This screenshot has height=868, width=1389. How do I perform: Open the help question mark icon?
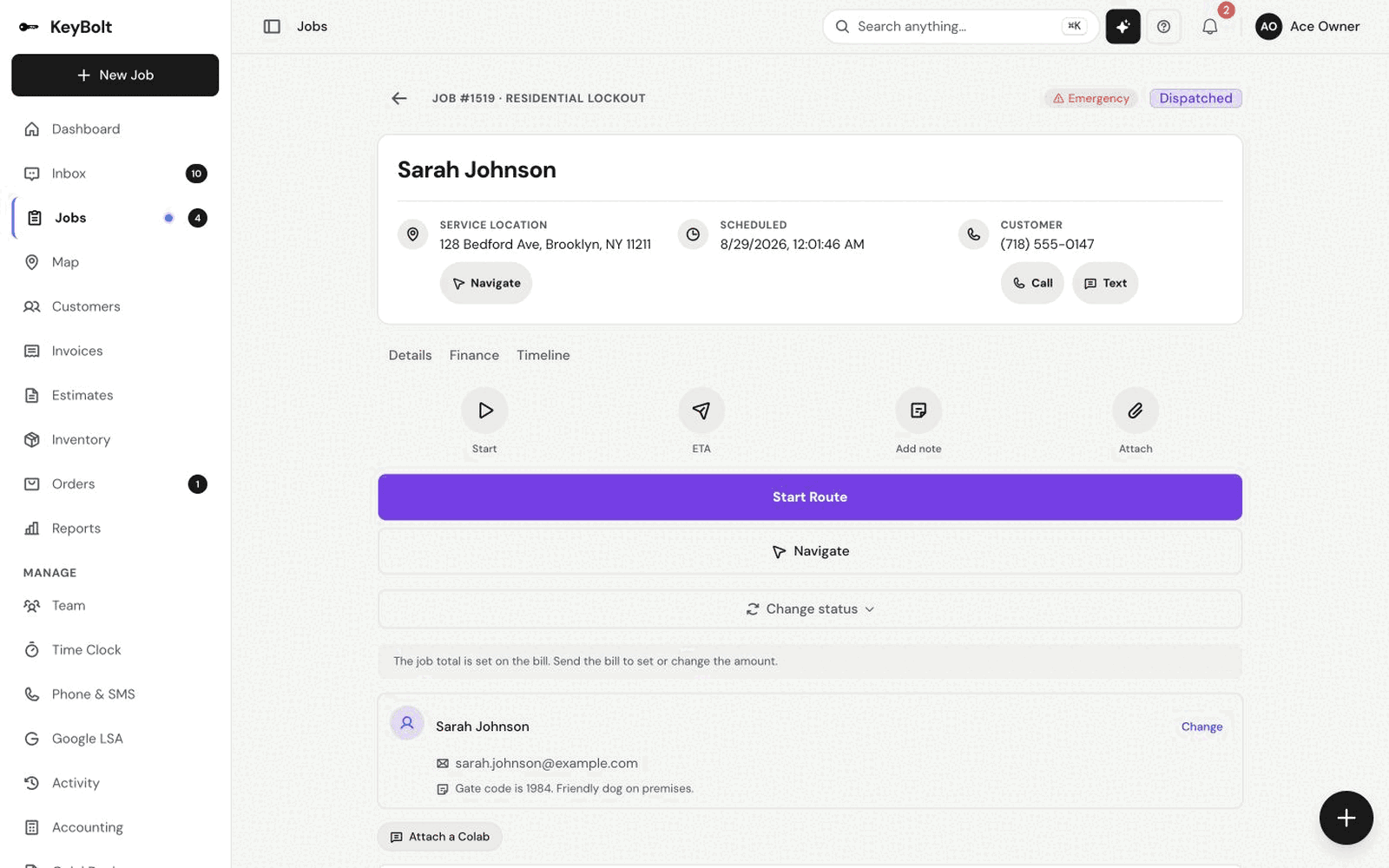tap(1163, 27)
